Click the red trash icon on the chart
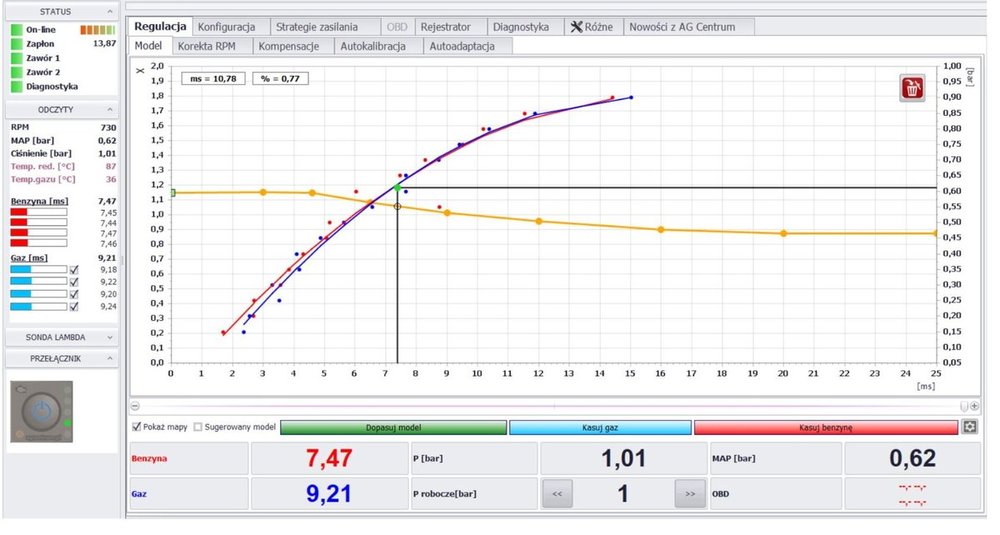 912,88
